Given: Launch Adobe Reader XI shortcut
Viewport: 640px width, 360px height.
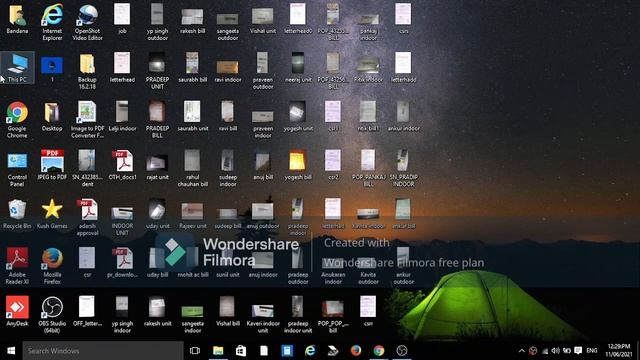Looking at the screenshot, I should tap(17, 266).
